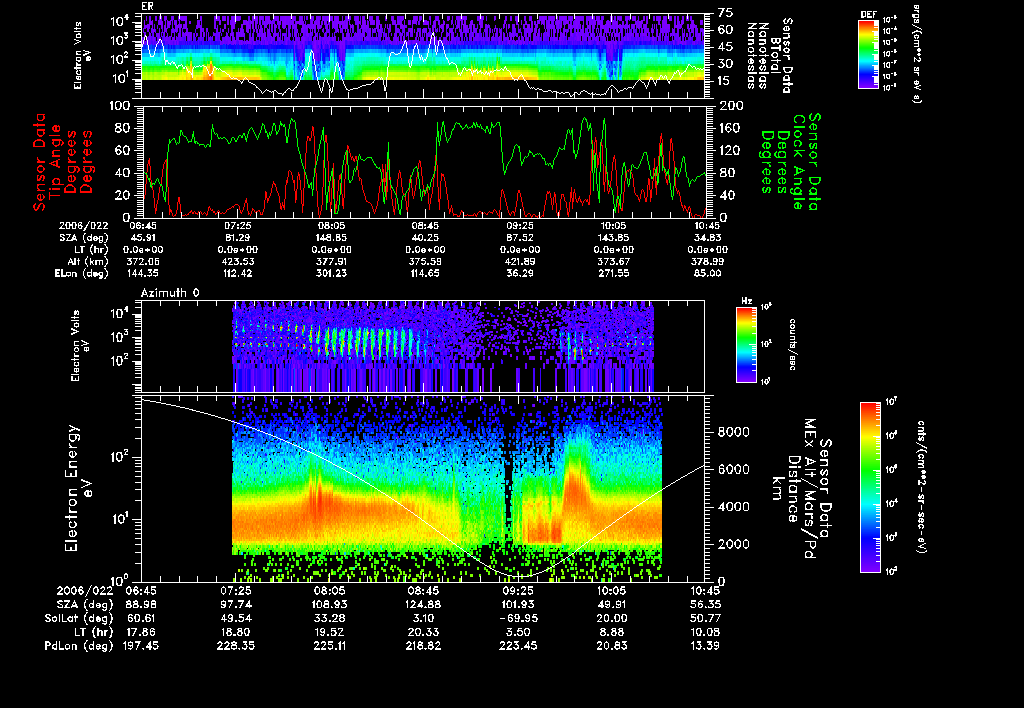1024x708 pixels.
Task: Click the "75" BTotal tick label
Action: (x=726, y=14)
